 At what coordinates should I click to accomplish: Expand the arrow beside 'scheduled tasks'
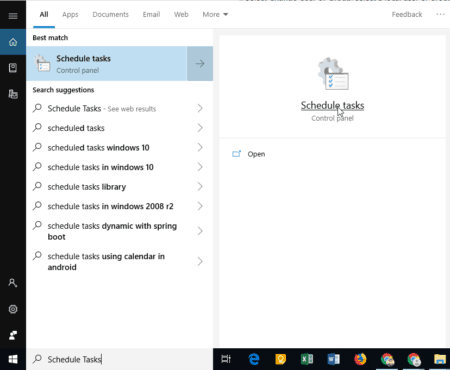click(x=200, y=128)
